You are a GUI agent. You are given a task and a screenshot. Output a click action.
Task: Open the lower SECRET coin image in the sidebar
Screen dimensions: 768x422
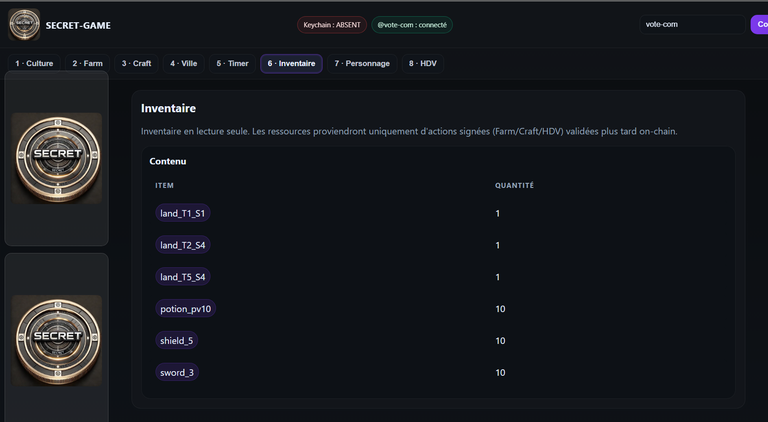[57, 340]
